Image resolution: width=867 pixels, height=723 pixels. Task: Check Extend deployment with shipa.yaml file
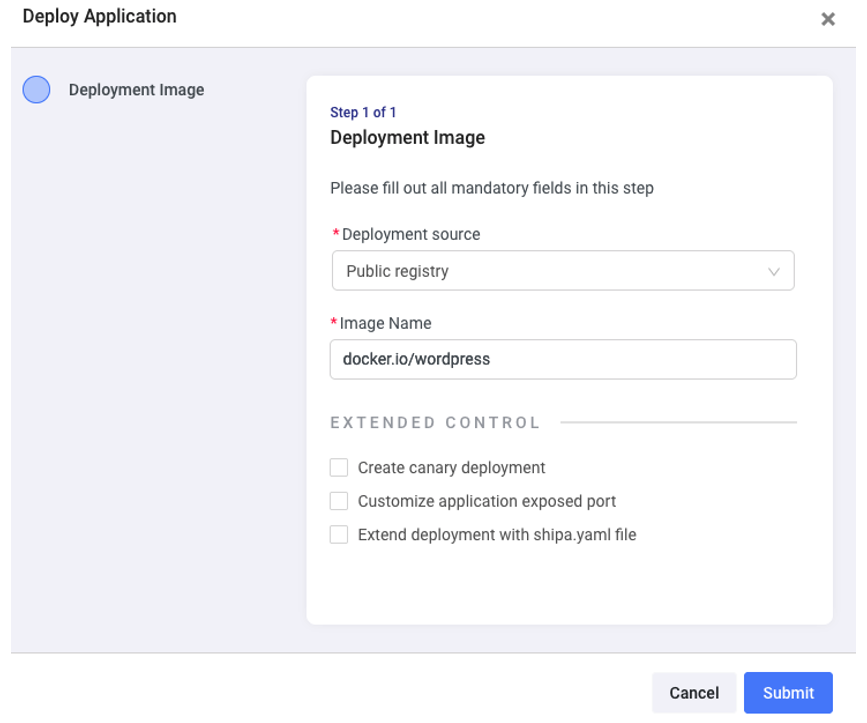[339, 535]
